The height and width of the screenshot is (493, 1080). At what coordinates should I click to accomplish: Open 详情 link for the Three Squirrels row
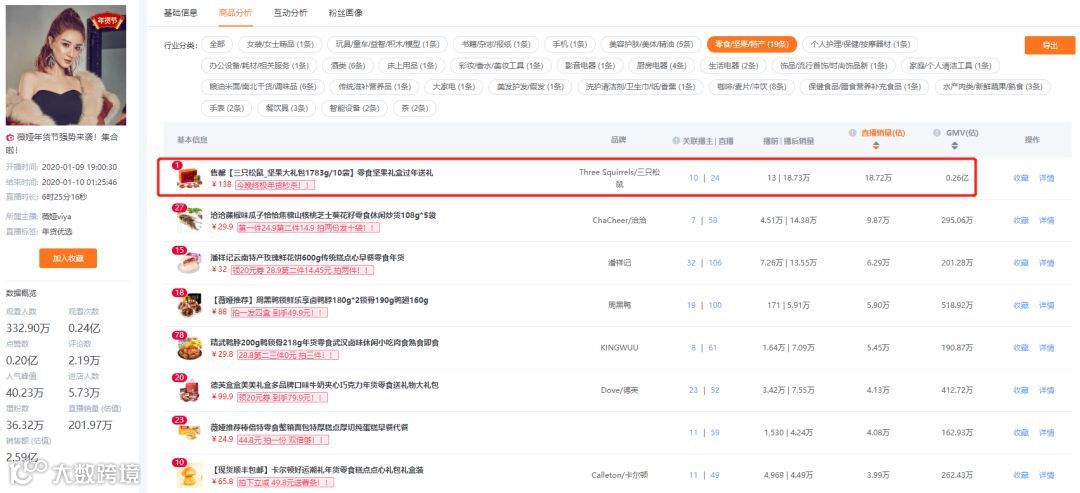click(x=1046, y=178)
